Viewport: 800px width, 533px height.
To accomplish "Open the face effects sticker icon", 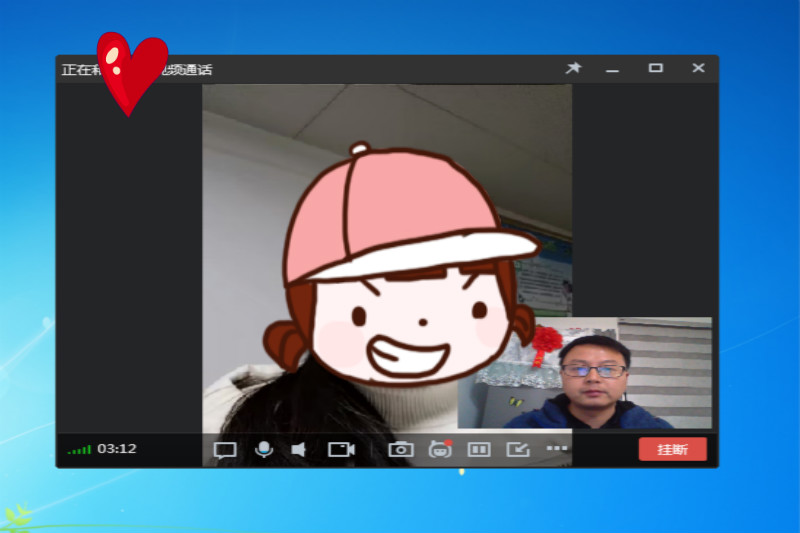I will pos(440,450).
